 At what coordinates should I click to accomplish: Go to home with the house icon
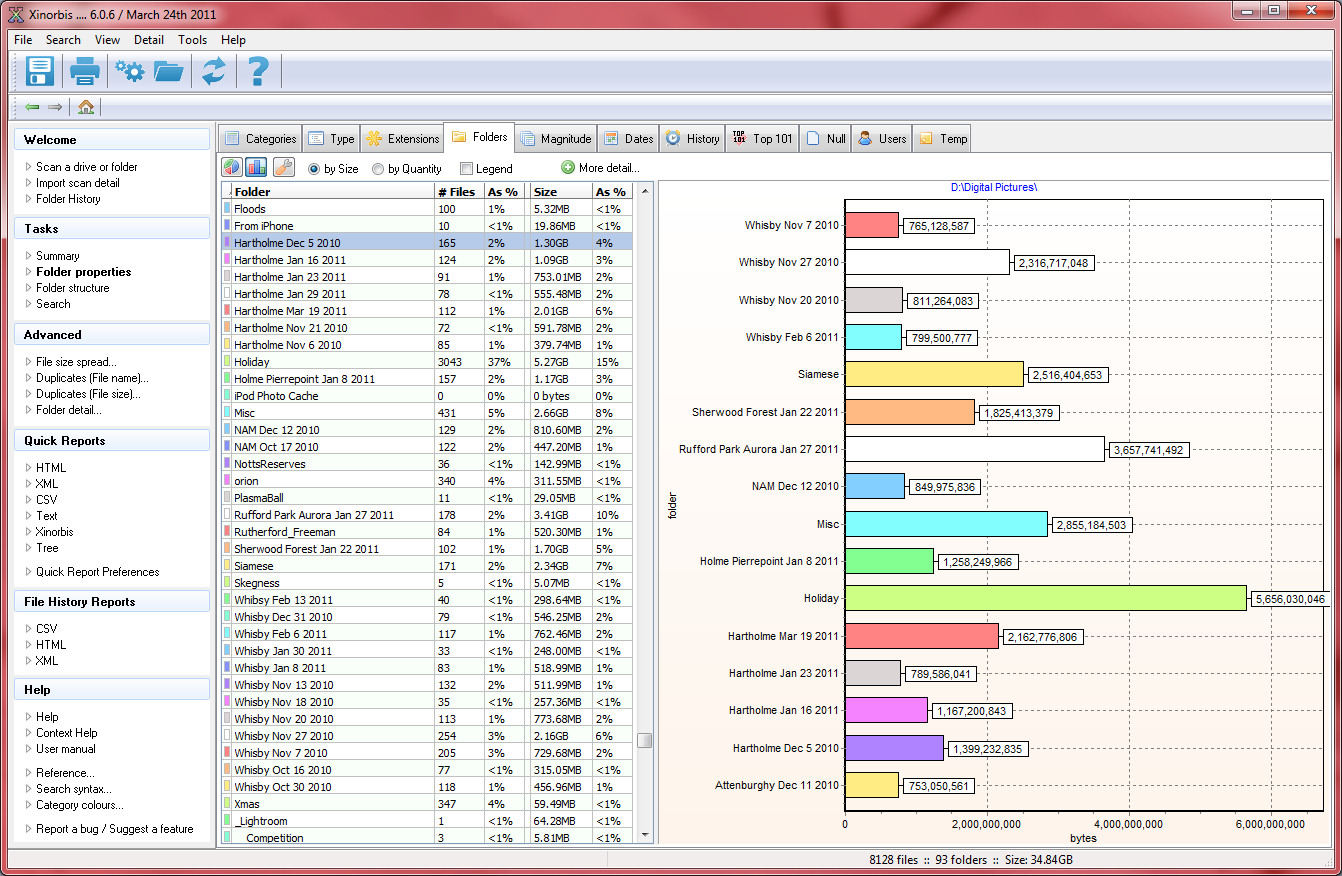point(86,107)
